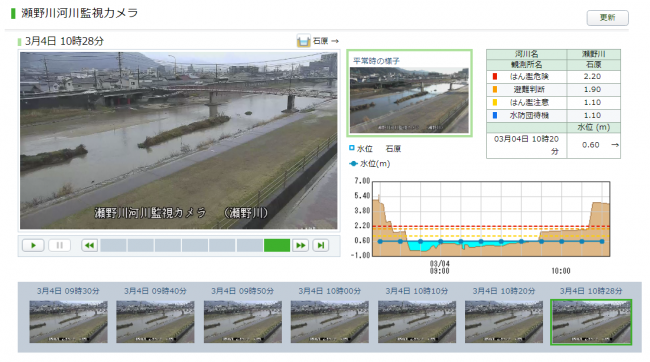Click the red はん濫危険 level swatch

[495, 77]
